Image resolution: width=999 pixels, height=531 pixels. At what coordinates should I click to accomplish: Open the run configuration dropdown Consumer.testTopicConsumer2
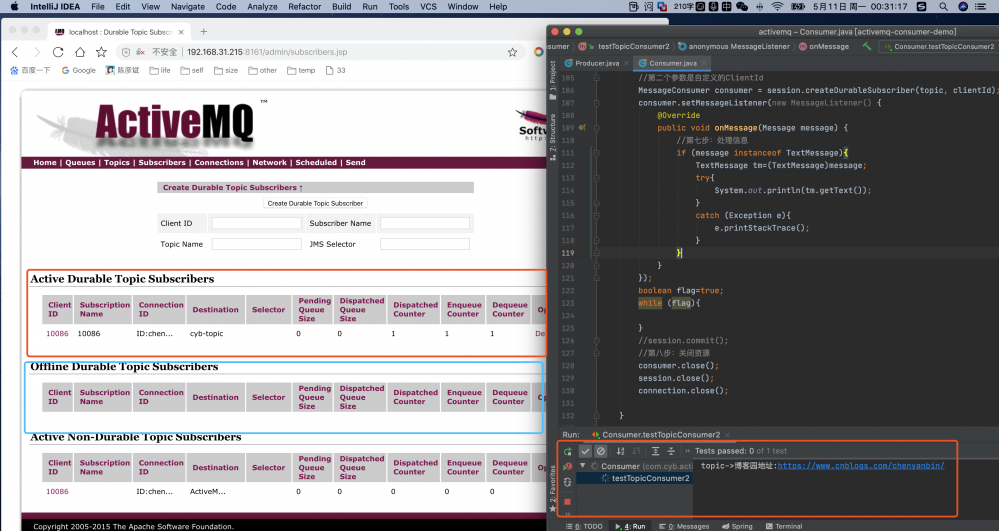point(938,47)
